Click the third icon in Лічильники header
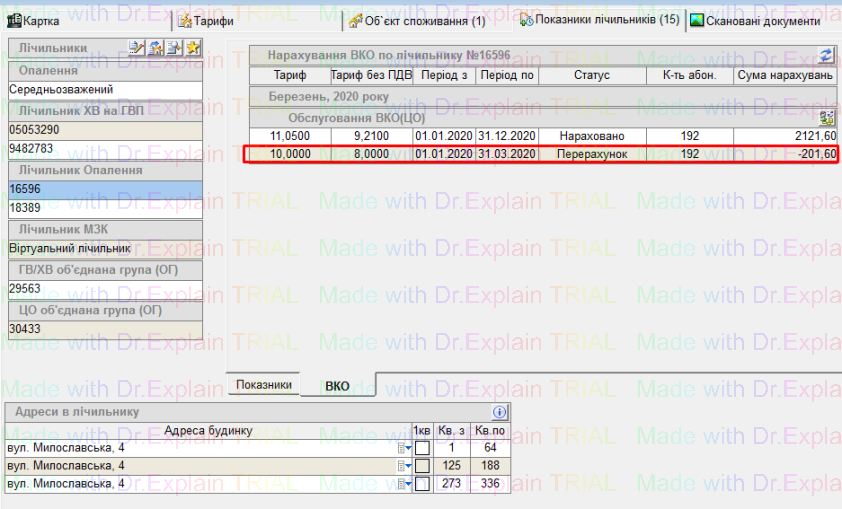This screenshot has width=842, height=509. pyautogui.click(x=174, y=48)
